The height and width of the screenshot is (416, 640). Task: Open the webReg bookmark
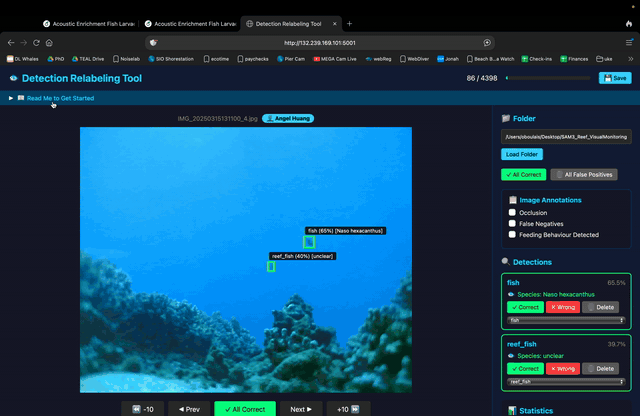[x=378, y=59]
